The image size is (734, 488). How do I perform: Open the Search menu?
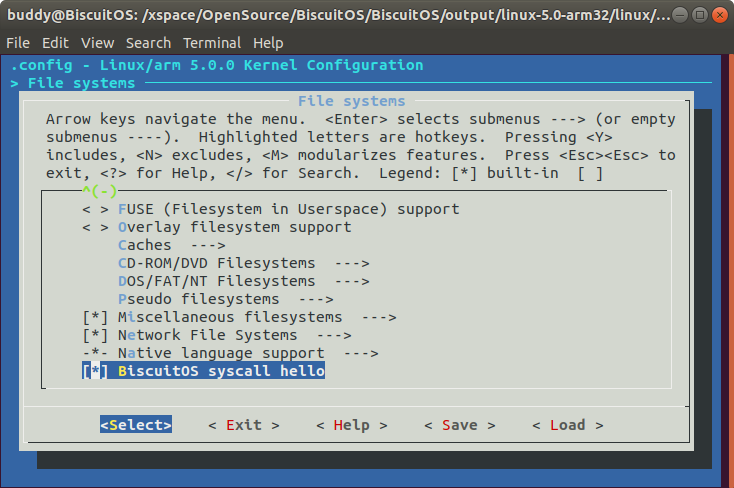point(148,43)
